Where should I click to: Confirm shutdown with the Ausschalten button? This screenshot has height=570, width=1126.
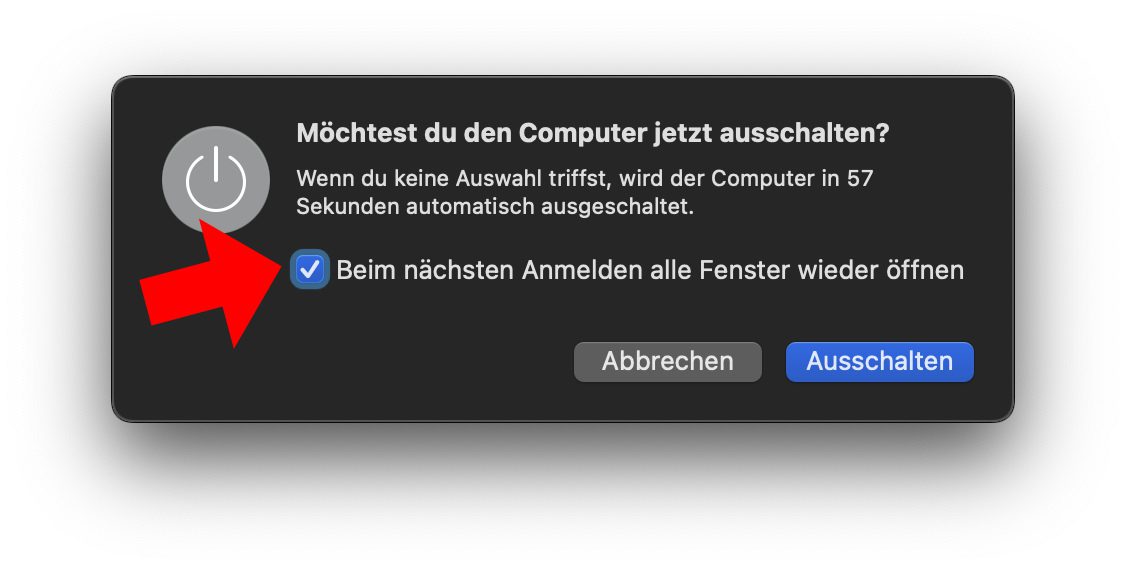880,361
